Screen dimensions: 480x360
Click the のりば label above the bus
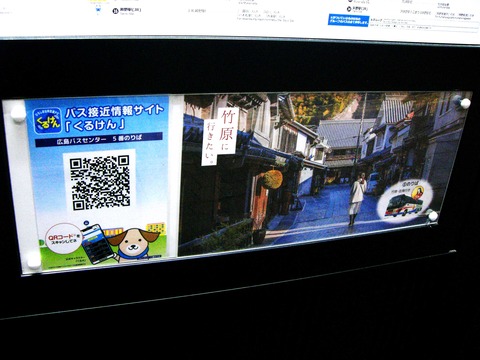(x=410, y=185)
